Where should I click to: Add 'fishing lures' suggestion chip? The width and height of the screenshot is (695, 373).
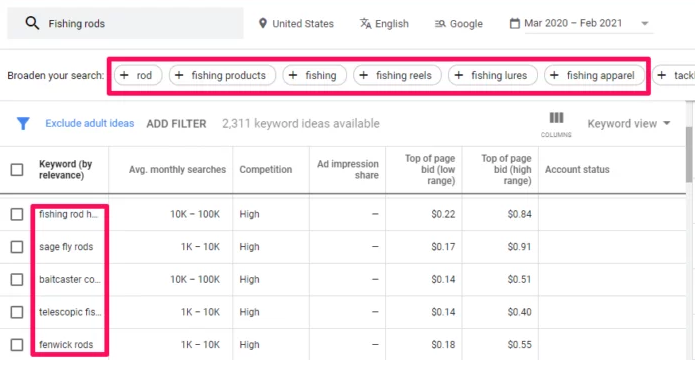tap(492, 75)
